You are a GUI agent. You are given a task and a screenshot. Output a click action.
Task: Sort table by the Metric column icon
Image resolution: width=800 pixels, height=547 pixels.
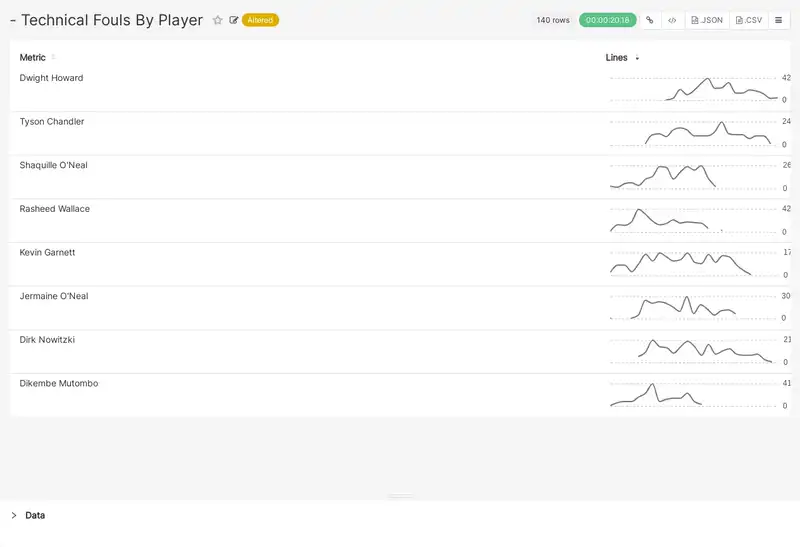click(x=53, y=58)
